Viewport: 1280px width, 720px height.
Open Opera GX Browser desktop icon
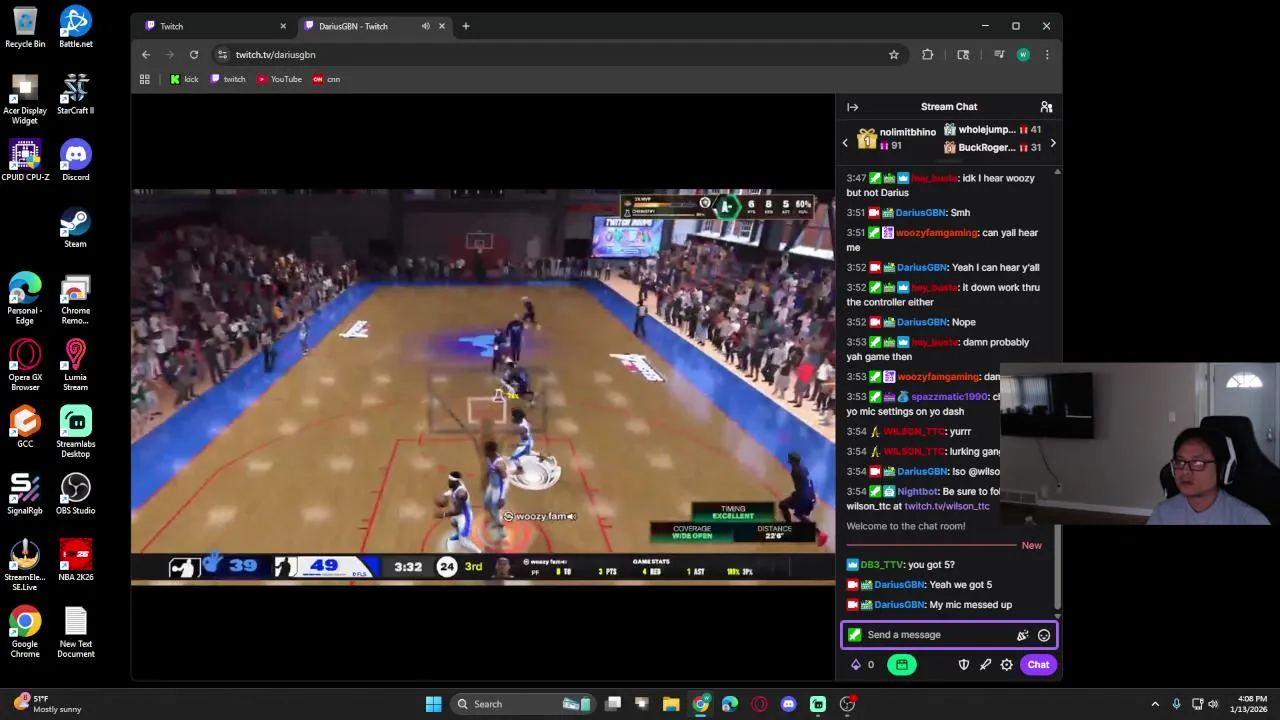pos(25,365)
